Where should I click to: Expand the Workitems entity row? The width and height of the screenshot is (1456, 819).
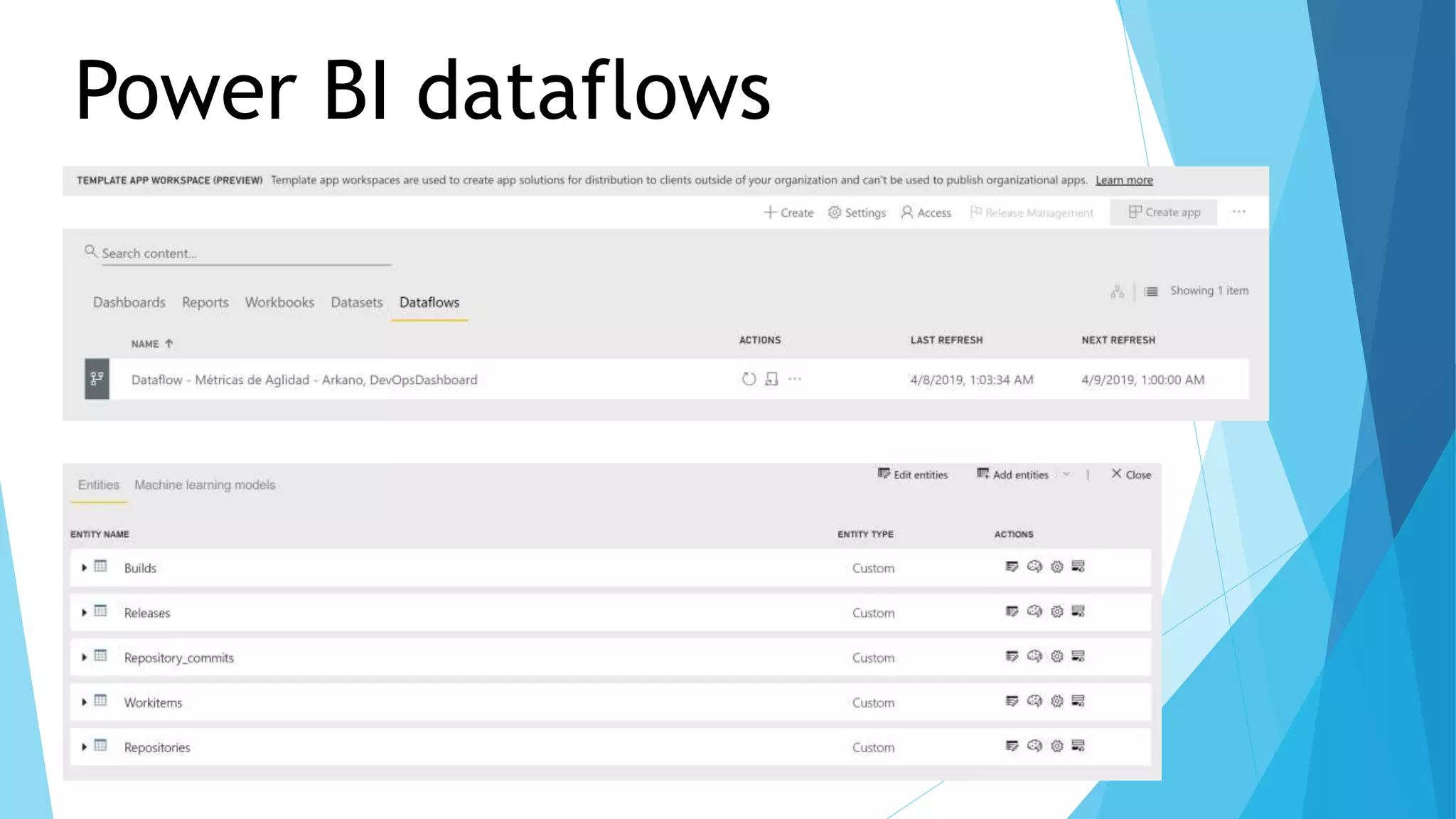click(x=84, y=702)
